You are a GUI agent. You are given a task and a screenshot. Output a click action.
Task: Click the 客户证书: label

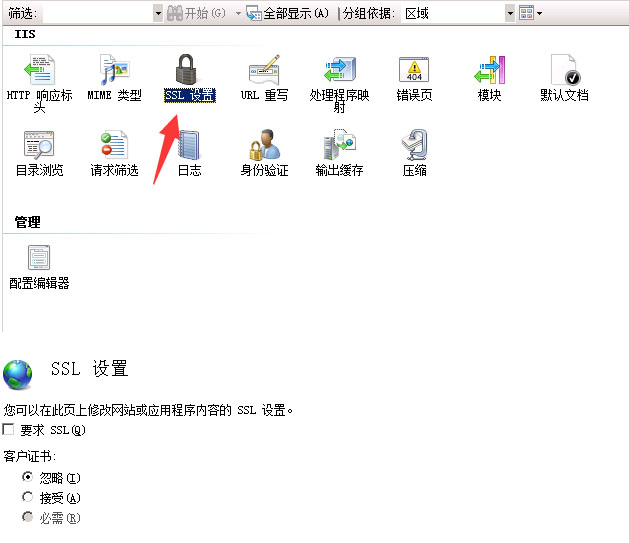pyautogui.click(x=30, y=456)
